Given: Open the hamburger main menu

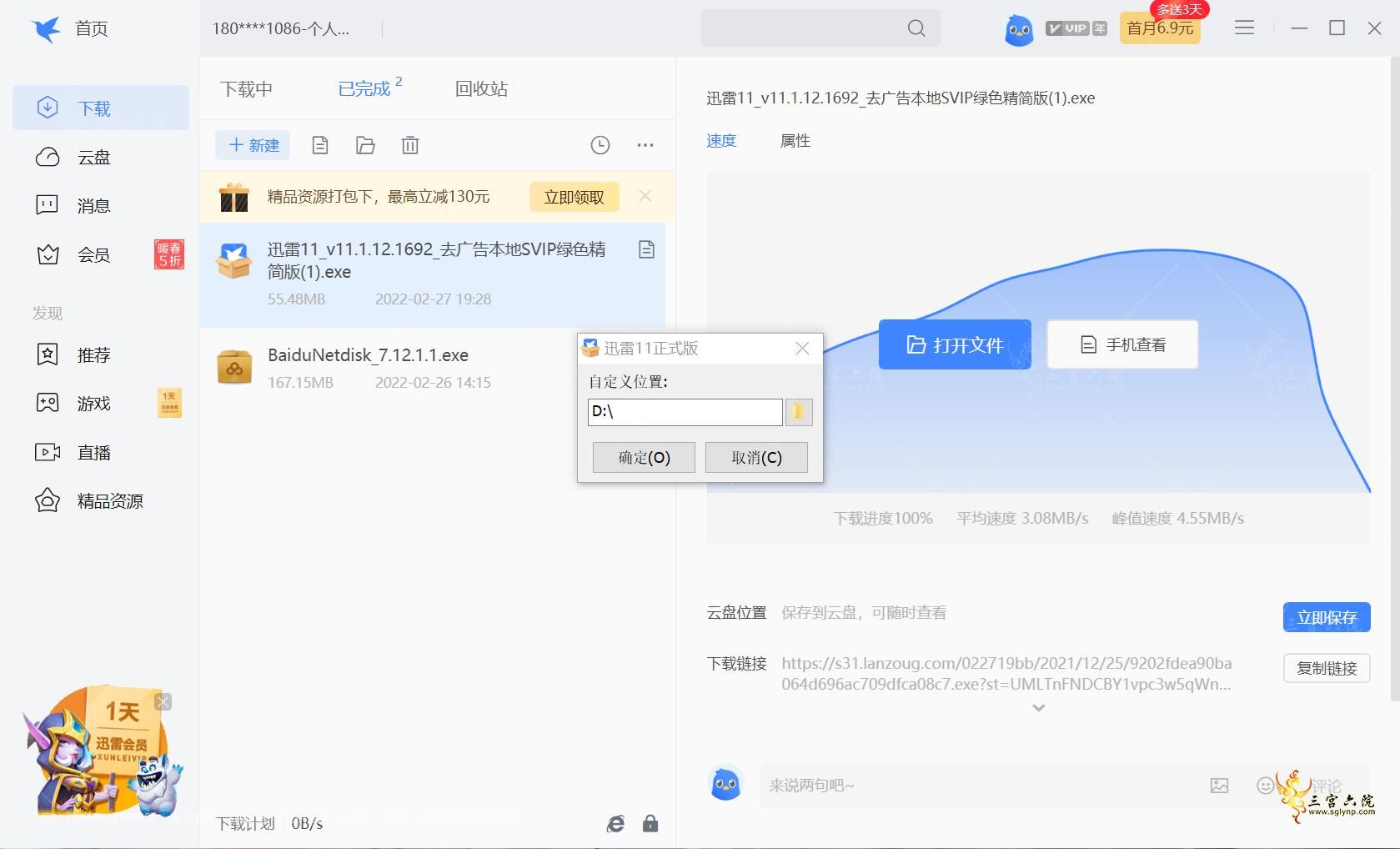Looking at the screenshot, I should pos(1244,28).
